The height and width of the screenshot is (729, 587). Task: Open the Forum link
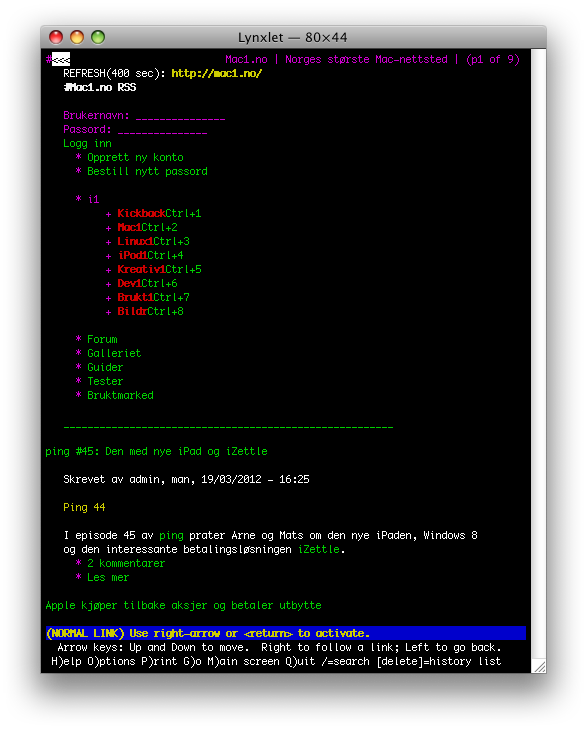pos(102,339)
